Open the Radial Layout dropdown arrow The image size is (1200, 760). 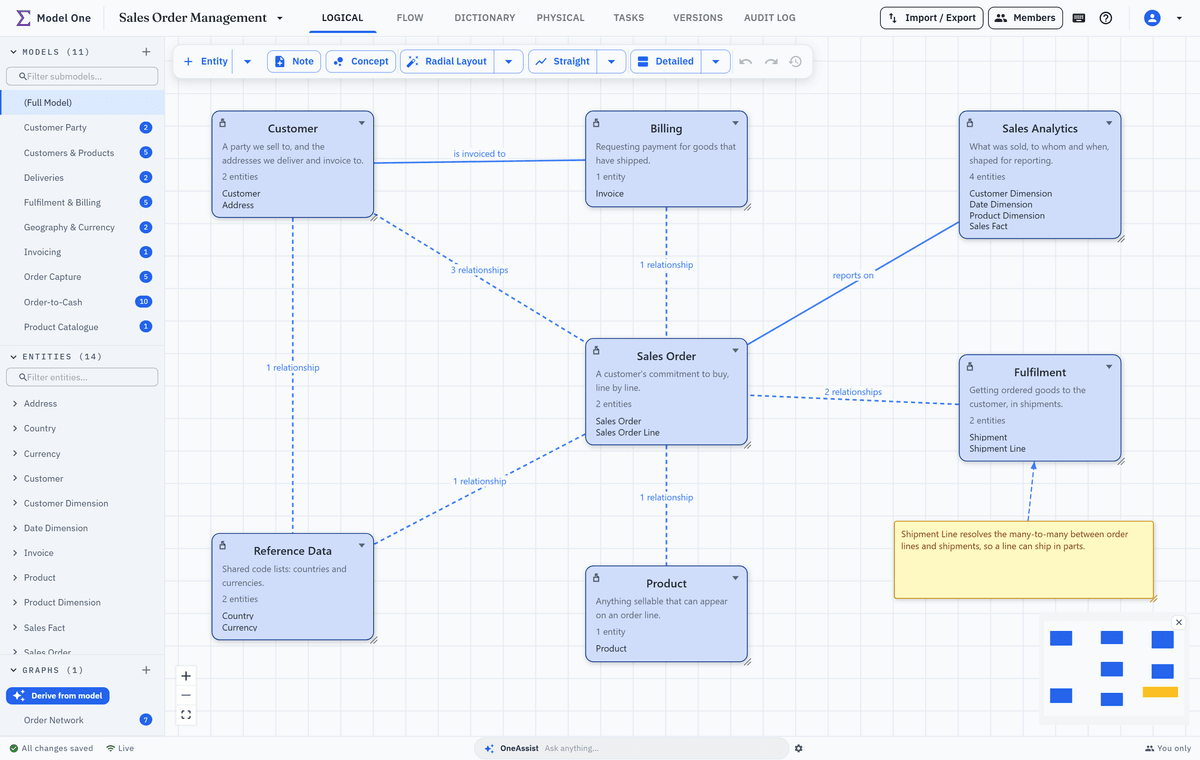coord(509,61)
